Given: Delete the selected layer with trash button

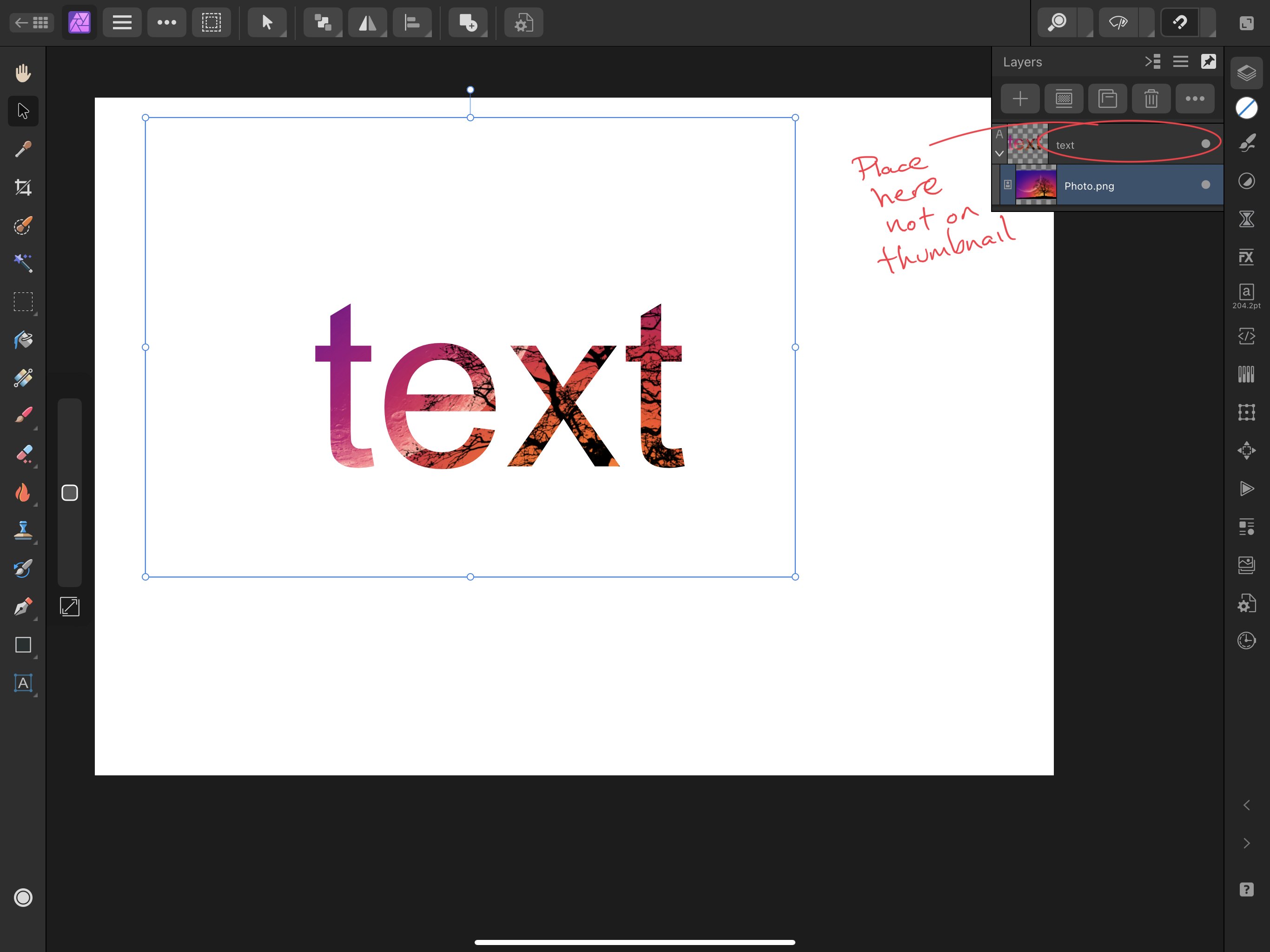Looking at the screenshot, I should click(1151, 99).
